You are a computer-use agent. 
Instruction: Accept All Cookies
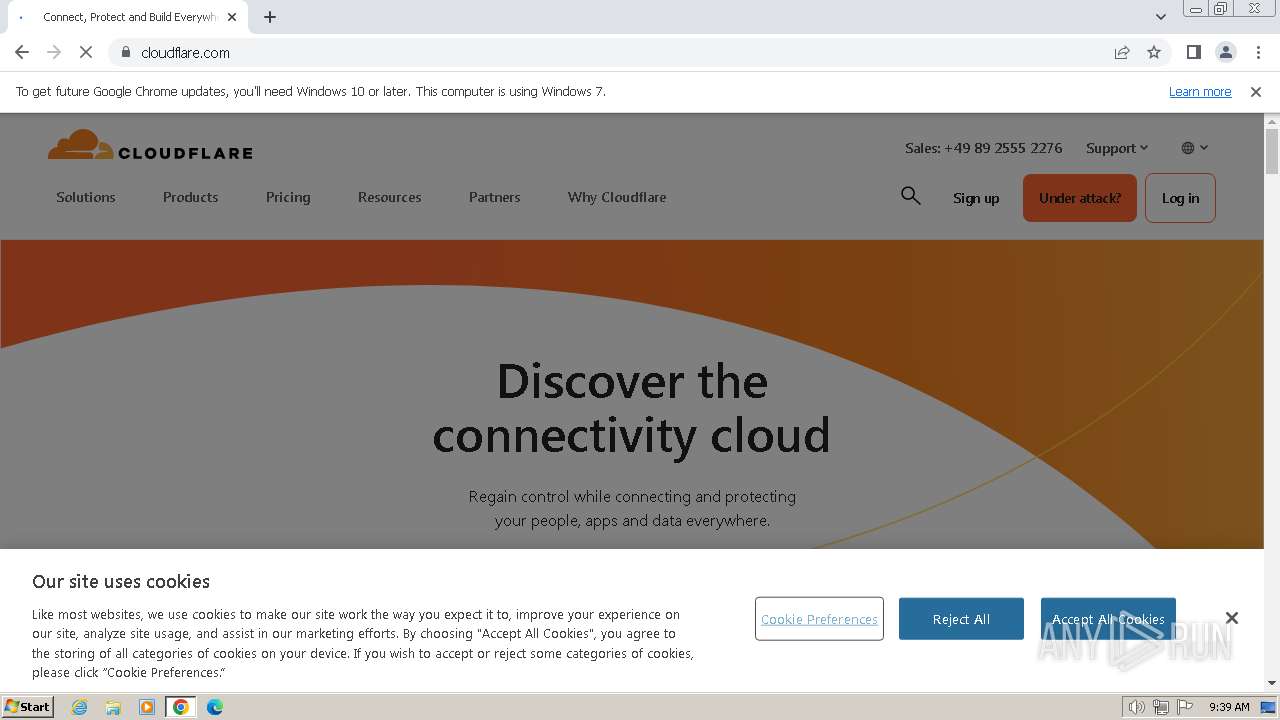(x=1108, y=619)
